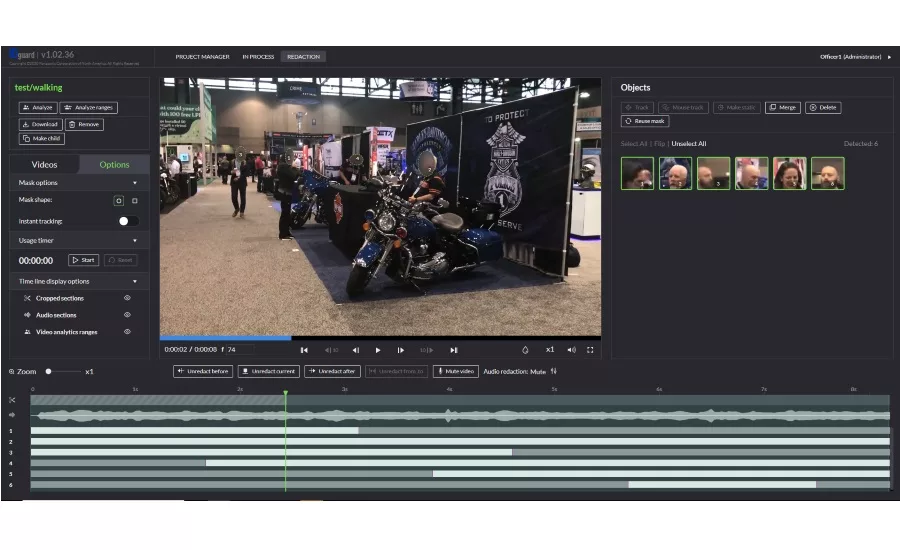
Task: Click the timeline crop scissors row icon
Action: point(12,400)
